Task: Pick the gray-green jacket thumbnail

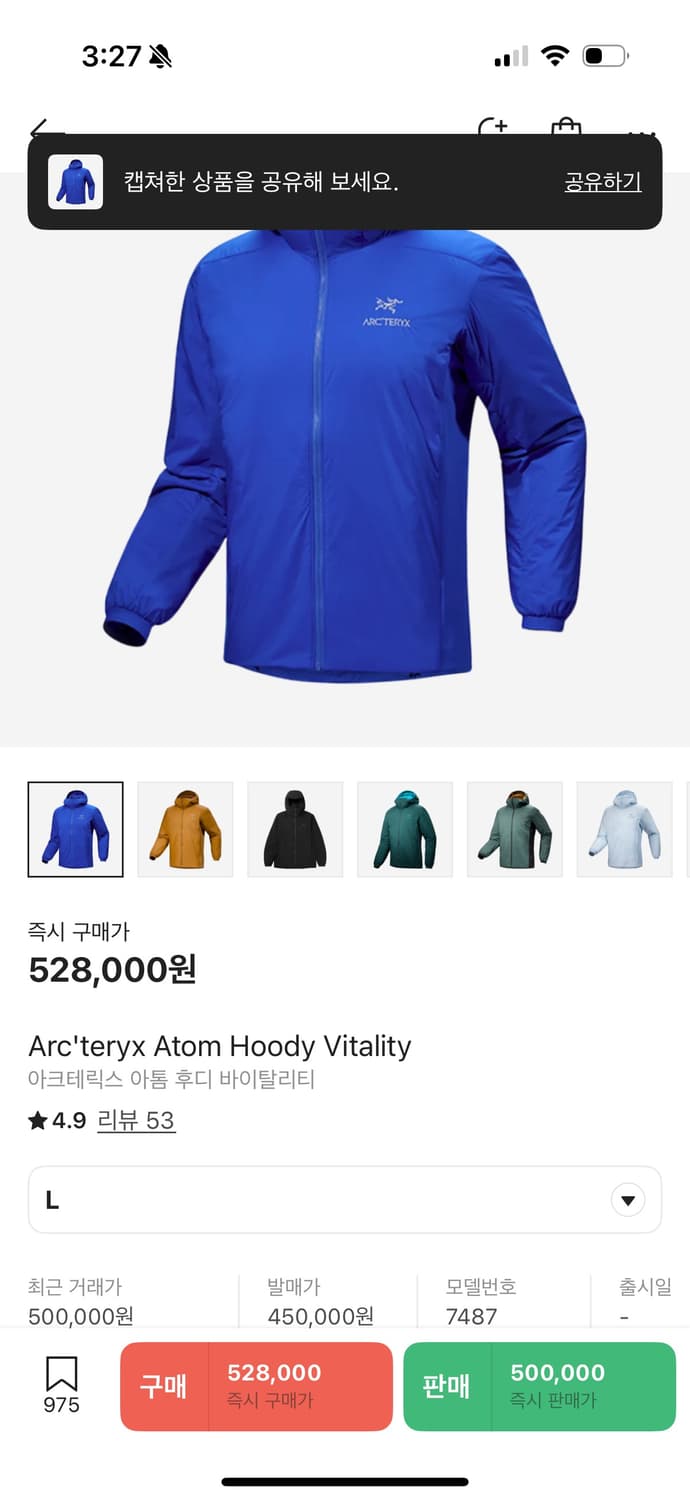Action: click(x=515, y=829)
